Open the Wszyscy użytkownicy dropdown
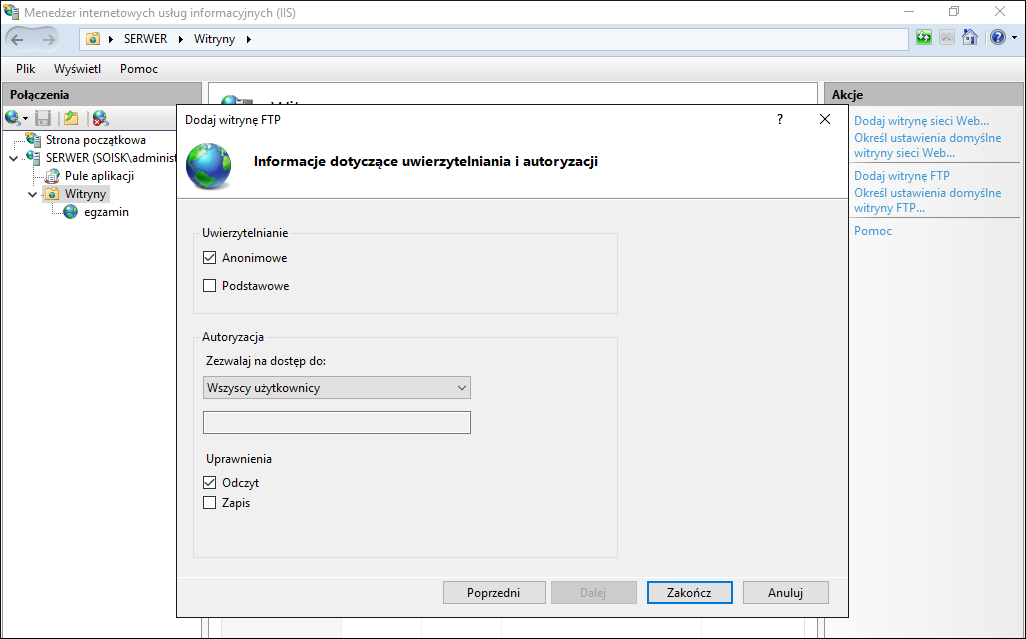Viewport: 1026px width, 639px height. coord(337,388)
